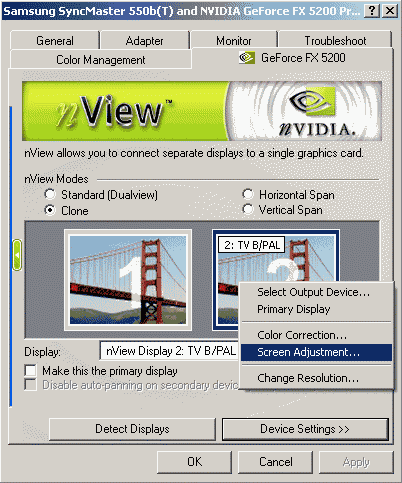The image size is (402, 483).
Task: Select the Standard (Dualview) radio button
Action: point(50,194)
